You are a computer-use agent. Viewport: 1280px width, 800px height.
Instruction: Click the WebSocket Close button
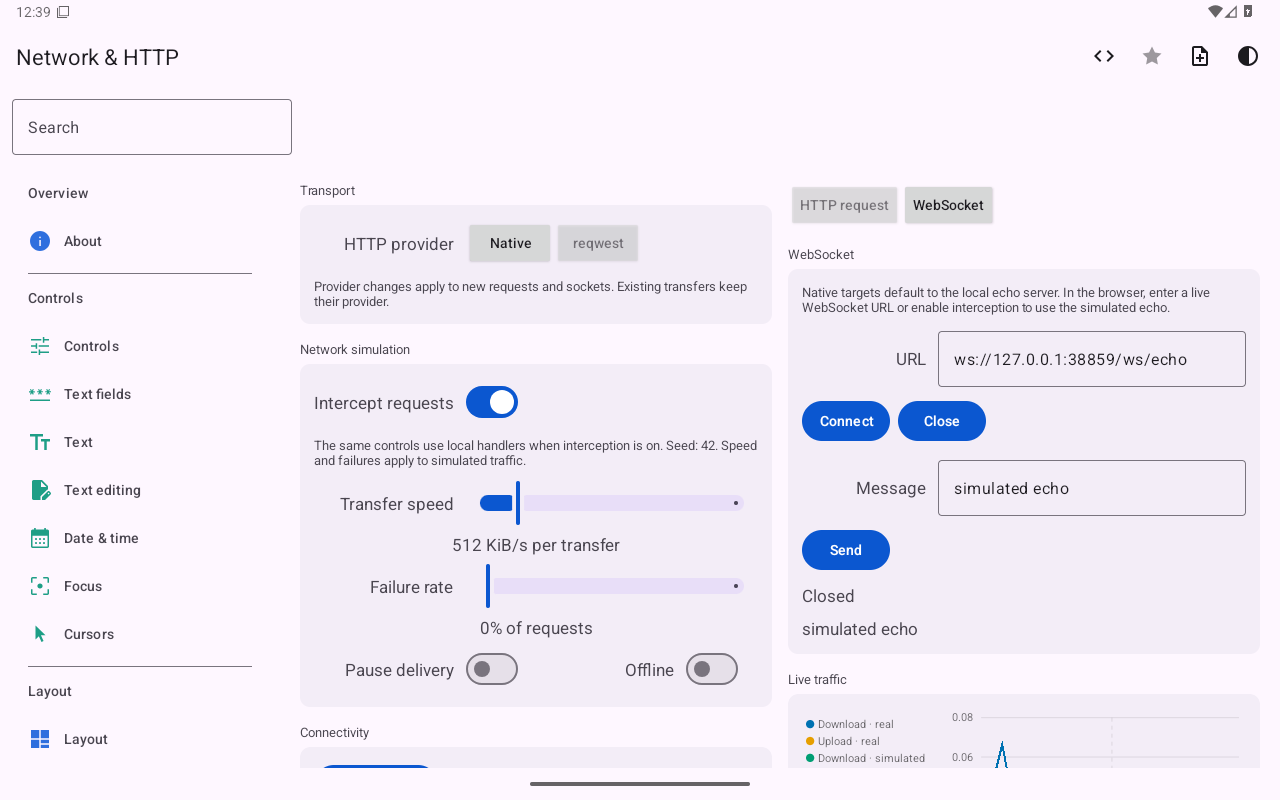[x=942, y=421]
